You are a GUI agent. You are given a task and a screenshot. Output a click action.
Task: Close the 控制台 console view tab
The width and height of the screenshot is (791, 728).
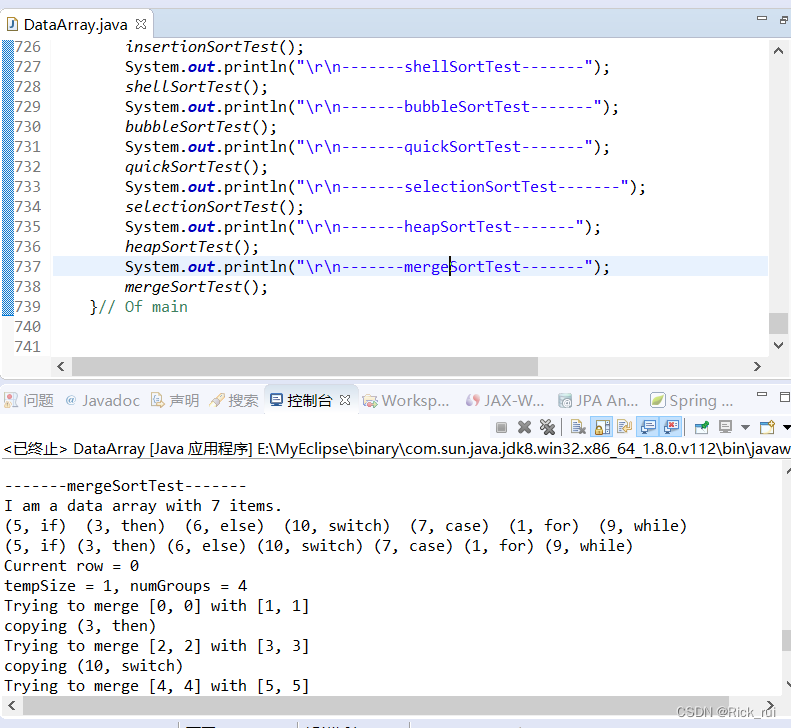[345, 400]
